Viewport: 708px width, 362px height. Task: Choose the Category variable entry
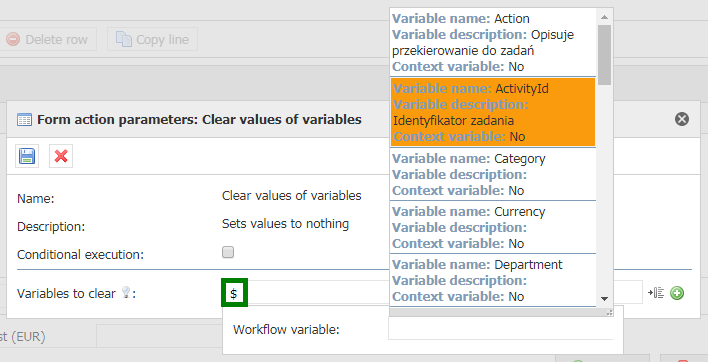pos(493,174)
